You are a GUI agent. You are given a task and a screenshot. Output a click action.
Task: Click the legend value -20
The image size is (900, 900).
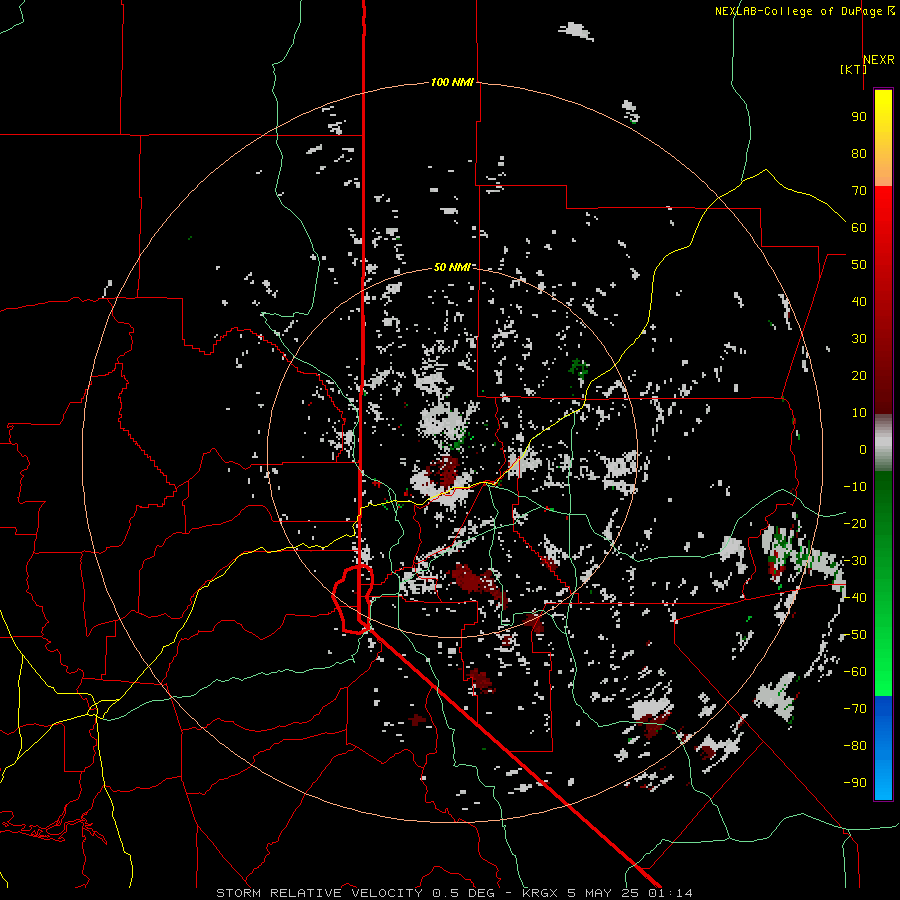tap(855, 523)
